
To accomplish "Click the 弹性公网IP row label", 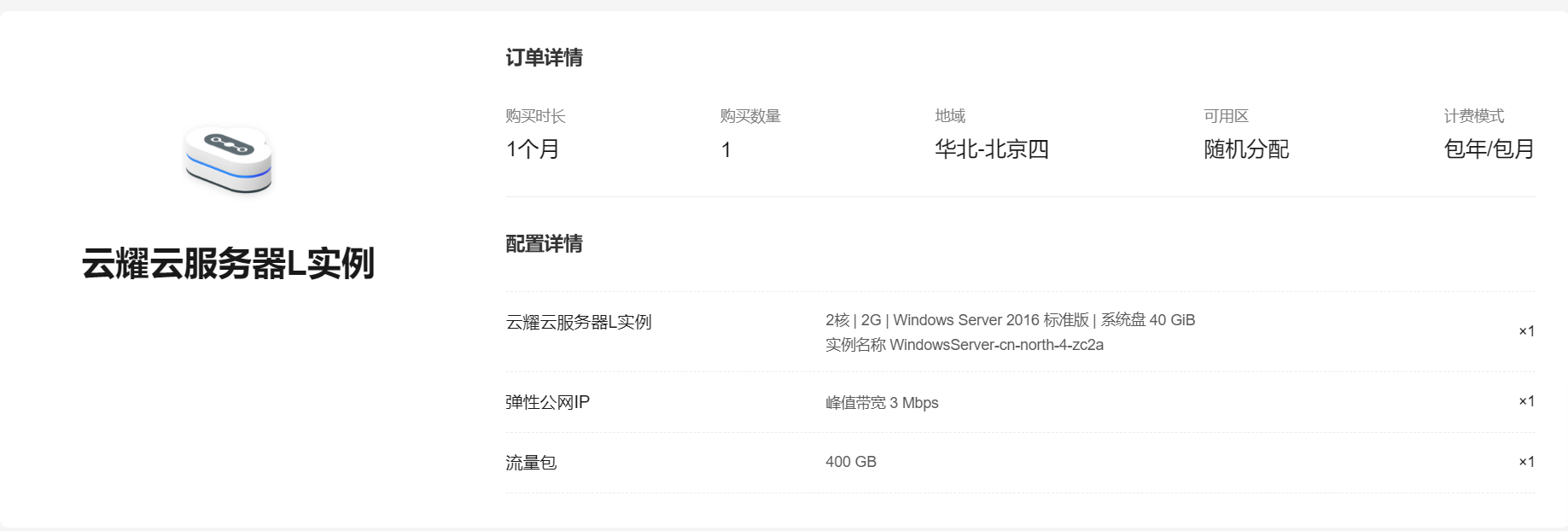I will (x=547, y=402).
